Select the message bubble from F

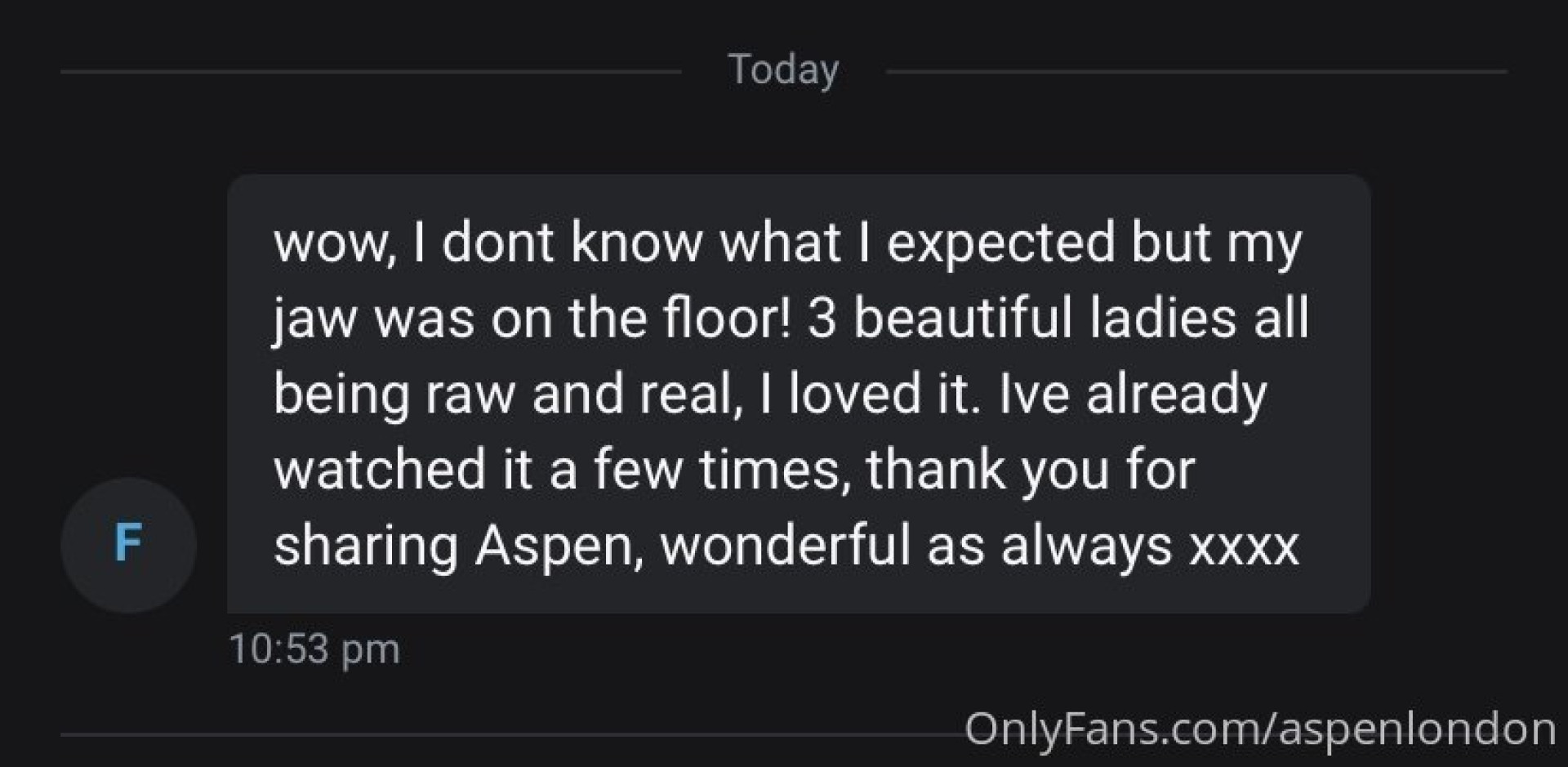[798, 394]
